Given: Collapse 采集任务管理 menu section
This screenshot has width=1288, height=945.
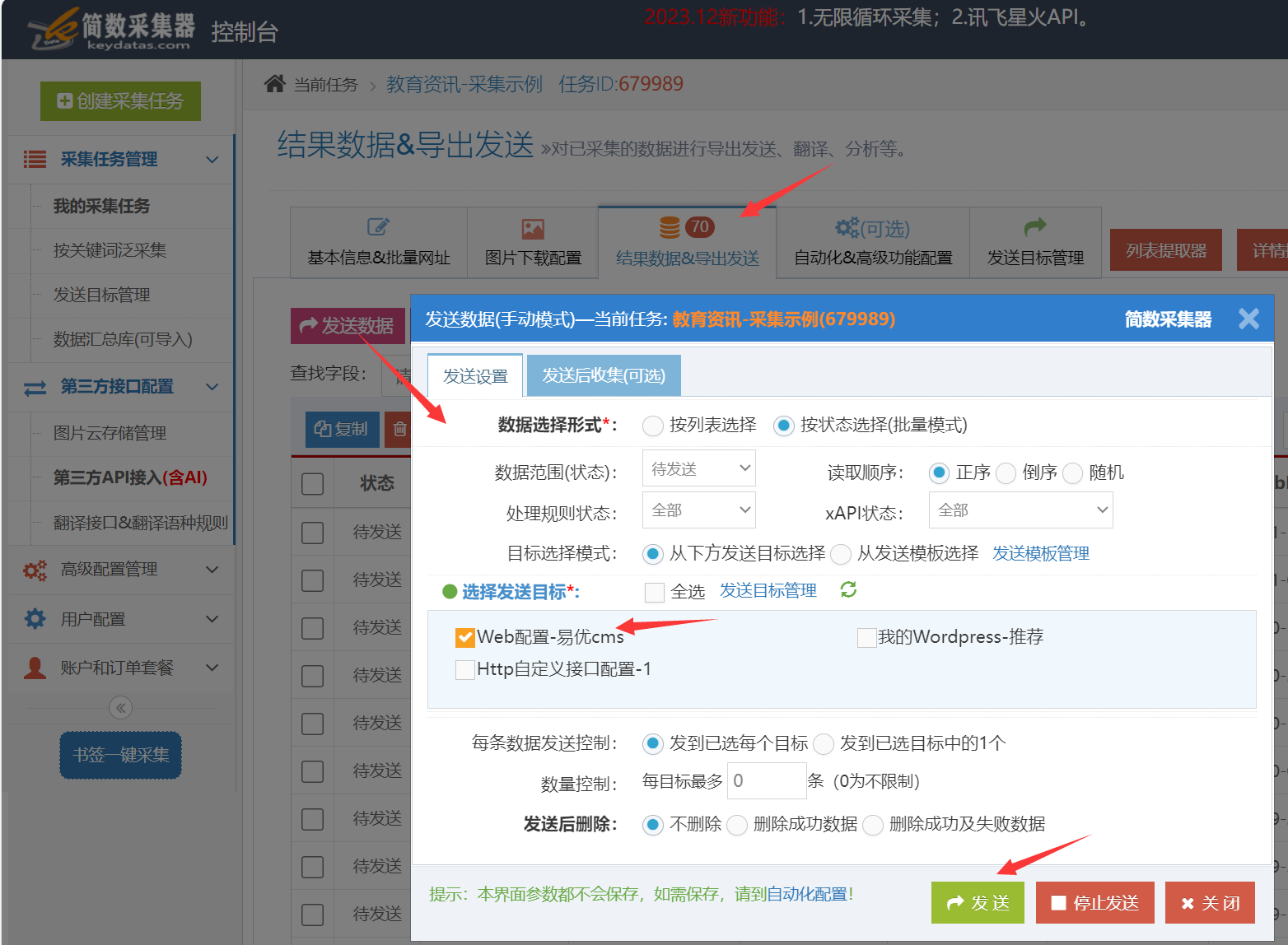Looking at the screenshot, I should 212,159.
